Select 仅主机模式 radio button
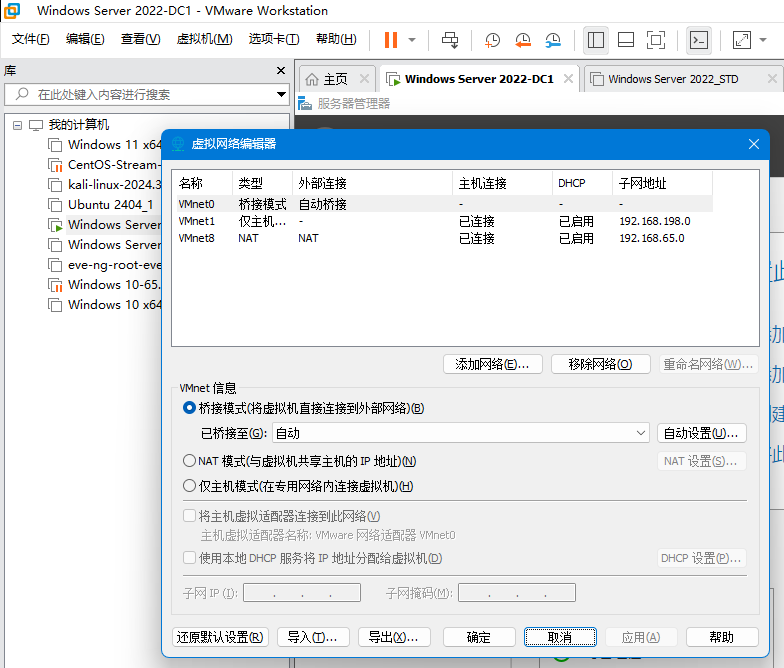The height and width of the screenshot is (668, 784). [x=189, y=486]
